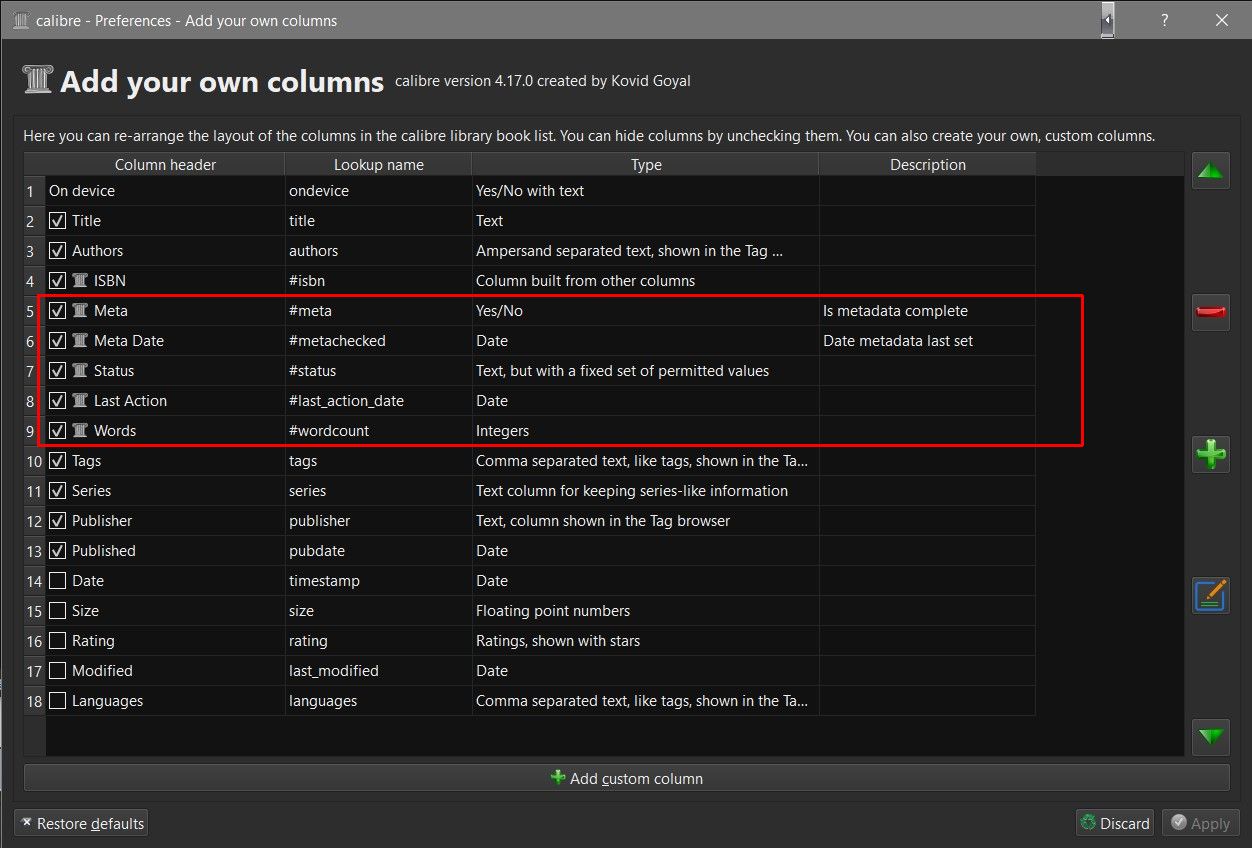Check the Languages column checkbox
The width and height of the screenshot is (1252, 848).
(x=58, y=701)
